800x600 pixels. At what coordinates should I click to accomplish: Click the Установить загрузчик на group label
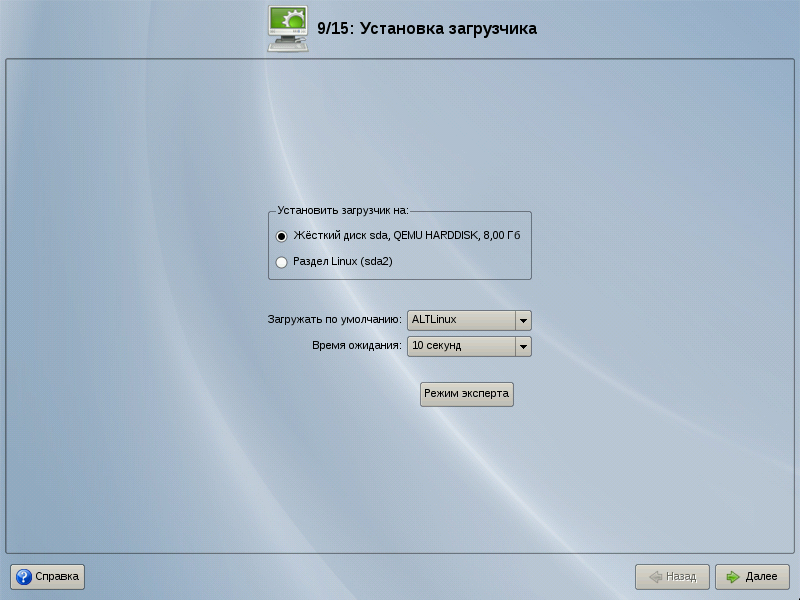(343, 211)
